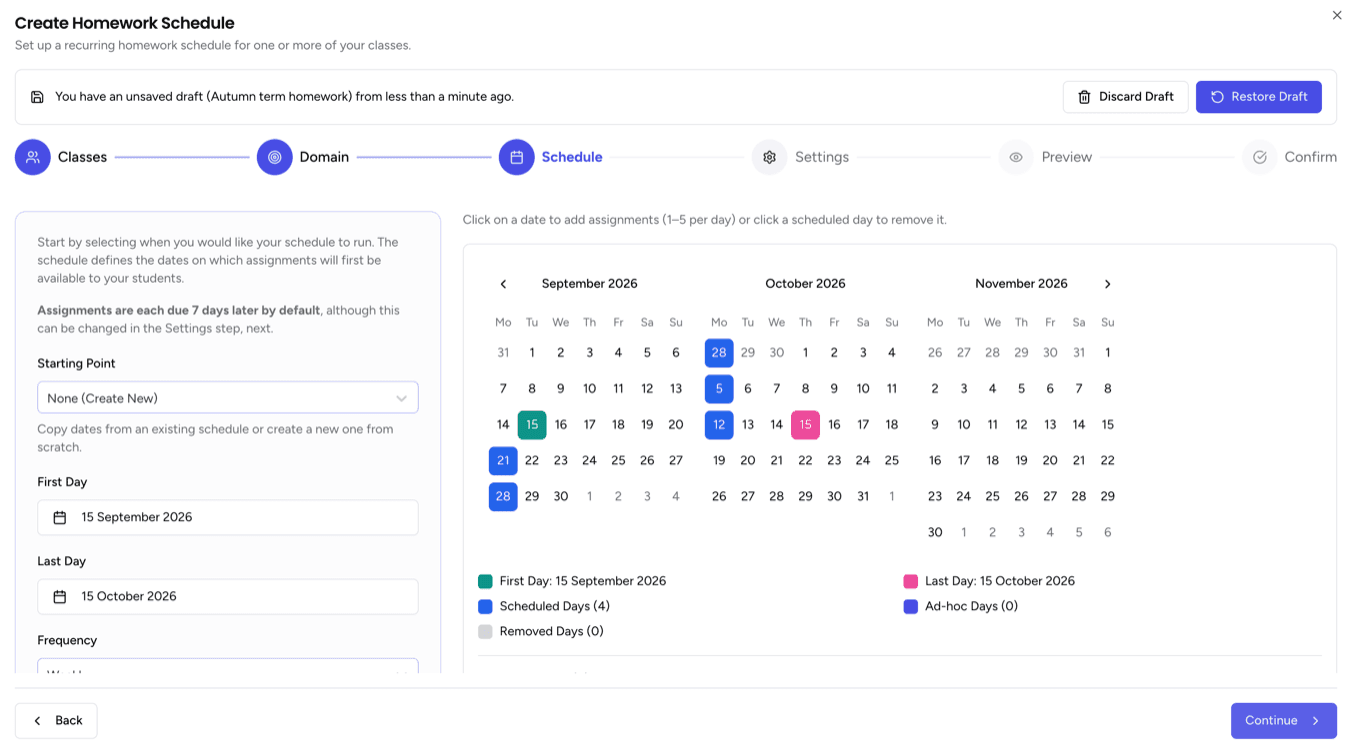This screenshot has height=754, width=1352.
Task: Open the Starting Point dropdown
Action: click(x=228, y=398)
